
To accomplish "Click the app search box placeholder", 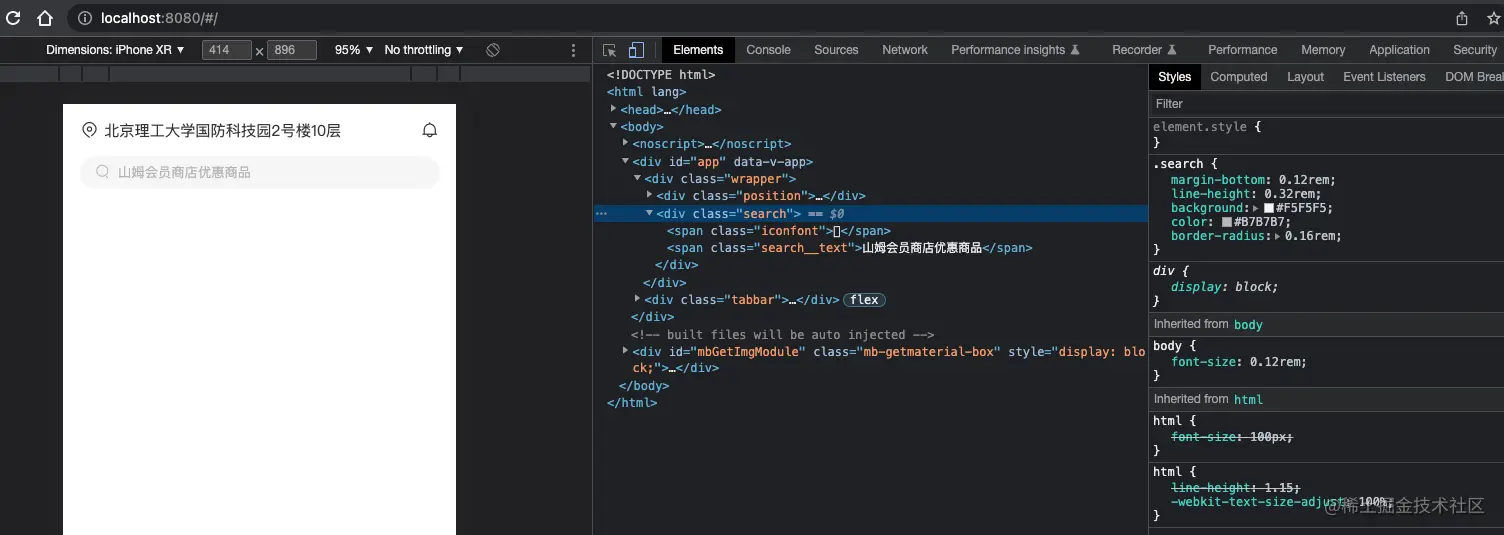I will (184, 172).
